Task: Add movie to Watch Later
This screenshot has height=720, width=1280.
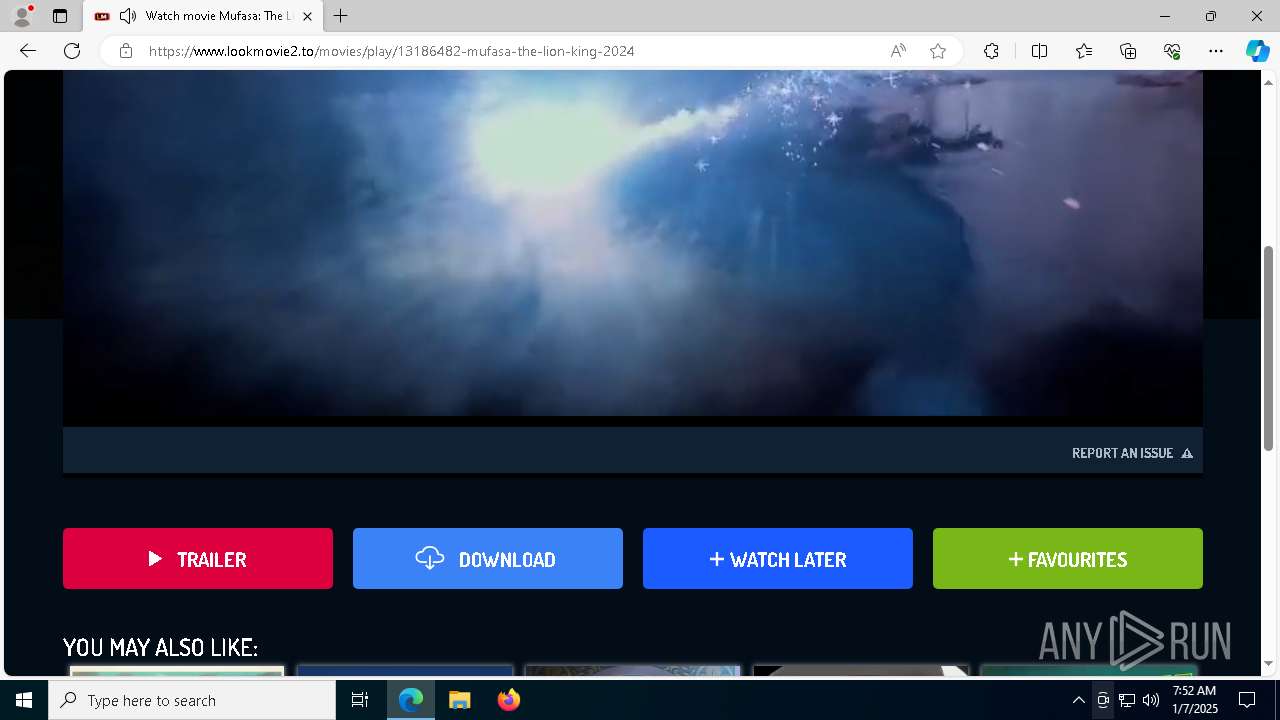Action: coord(778,559)
